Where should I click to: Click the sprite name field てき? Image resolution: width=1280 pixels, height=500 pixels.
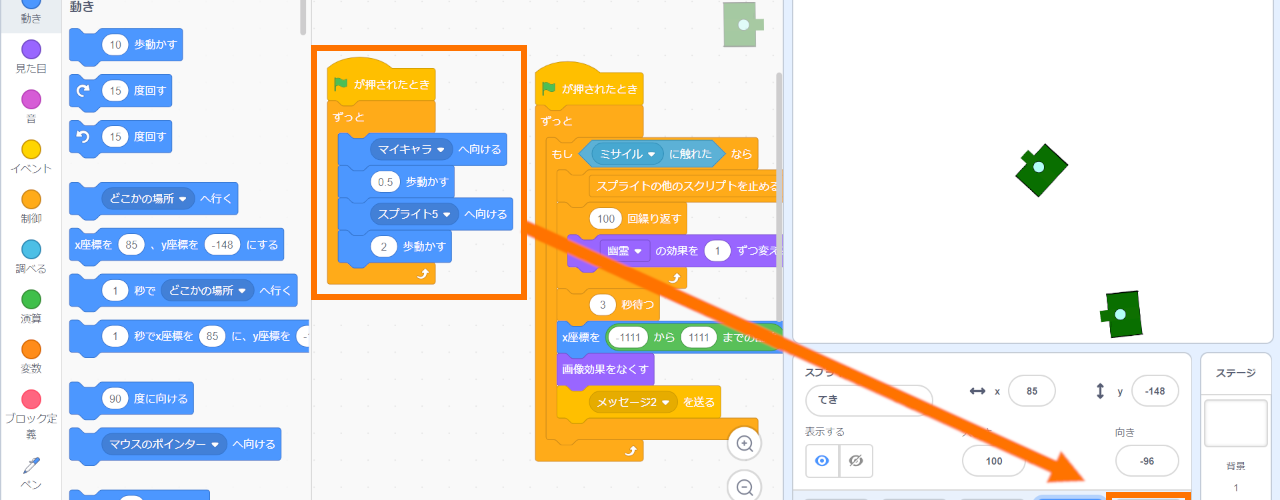tap(868, 400)
